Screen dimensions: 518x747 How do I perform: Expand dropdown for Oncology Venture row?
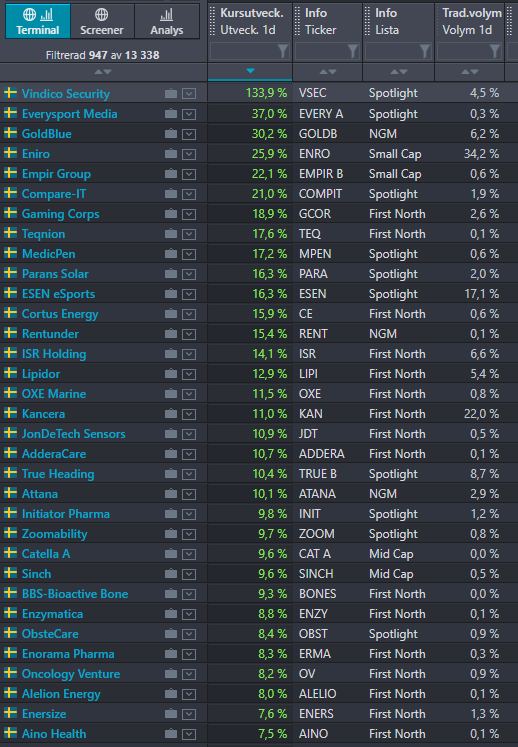pyautogui.click(x=189, y=674)
